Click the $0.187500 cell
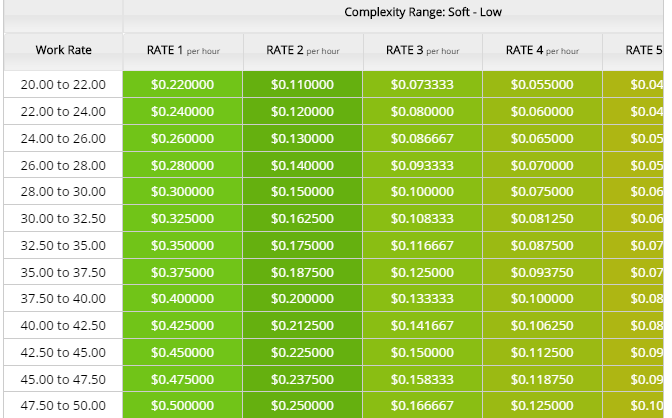The width and height of the screenshot is (672, 418). click(303, 272)
